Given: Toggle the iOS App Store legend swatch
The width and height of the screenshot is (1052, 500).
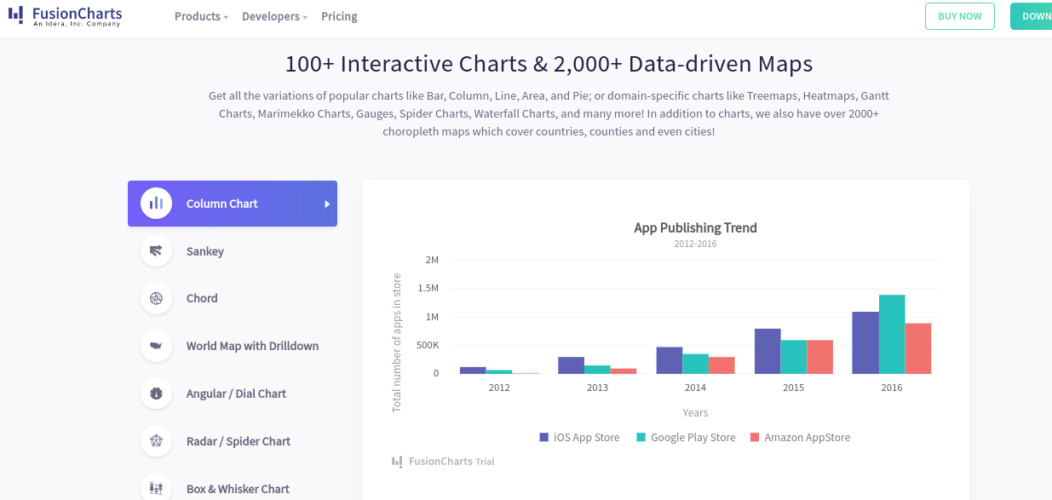Looking at the screenshot, I should click(544, 437).
